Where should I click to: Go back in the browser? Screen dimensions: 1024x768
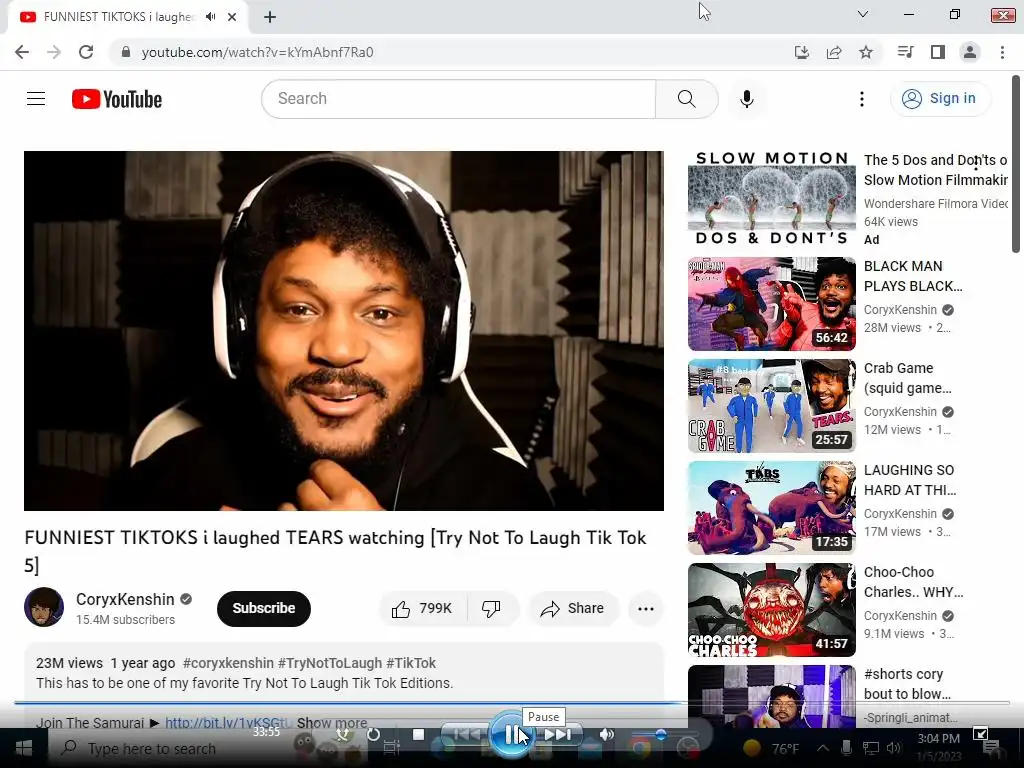[x=22, y=52]
